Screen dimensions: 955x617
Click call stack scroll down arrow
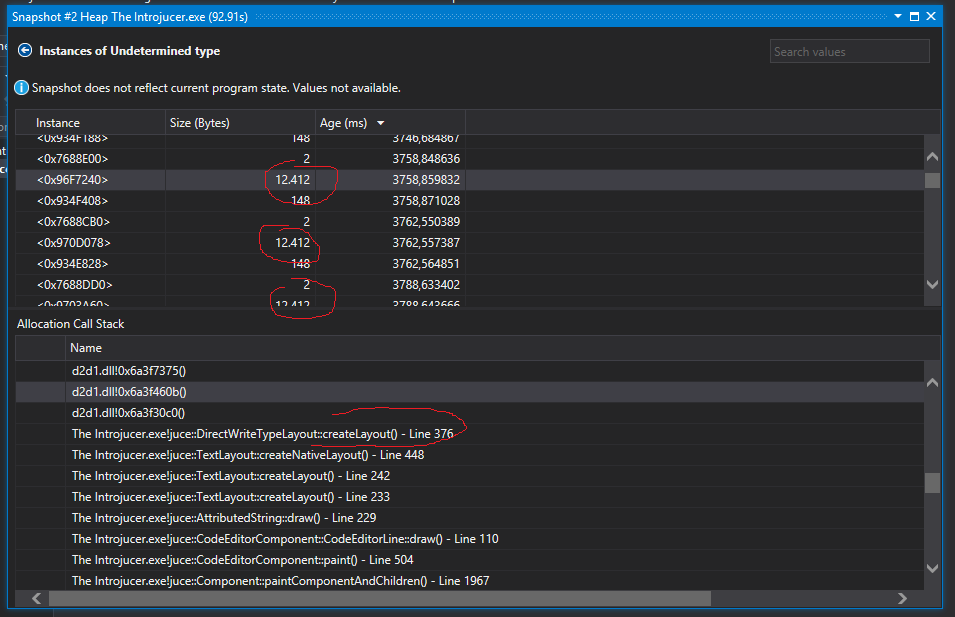tap(932, 568)
